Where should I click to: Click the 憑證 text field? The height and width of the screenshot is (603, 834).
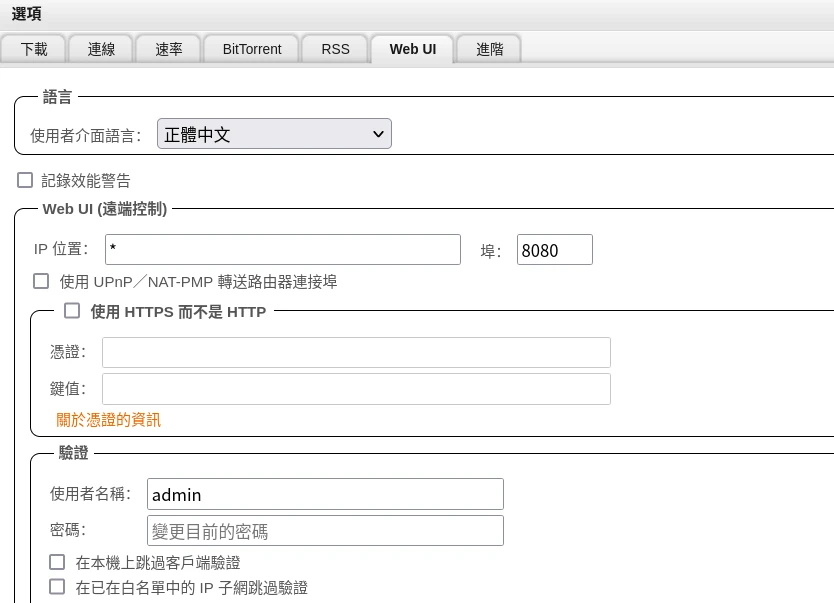point(356,352)
